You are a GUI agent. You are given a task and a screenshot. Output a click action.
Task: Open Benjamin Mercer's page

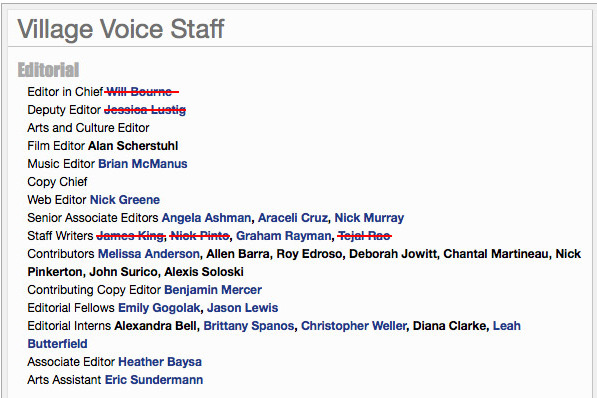[x=213, y=290]
